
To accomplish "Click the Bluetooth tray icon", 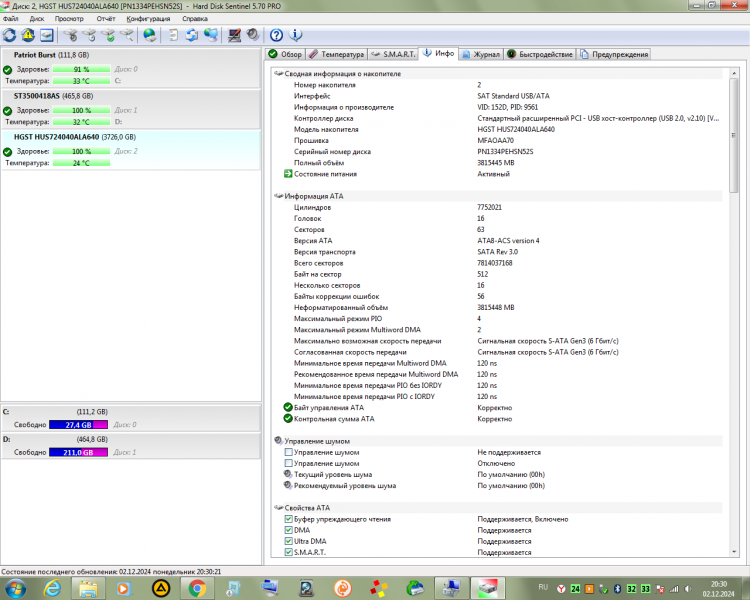I will point(618,589).
